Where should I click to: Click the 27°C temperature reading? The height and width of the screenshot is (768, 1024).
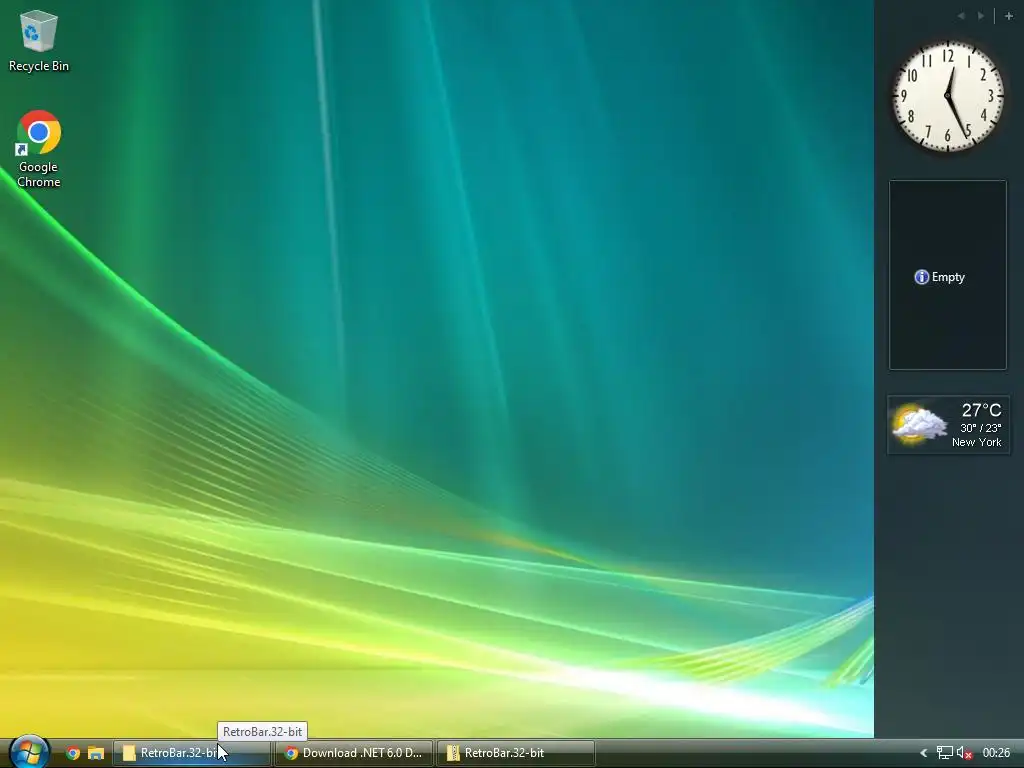pyautogui.click(x=981, y=410)
